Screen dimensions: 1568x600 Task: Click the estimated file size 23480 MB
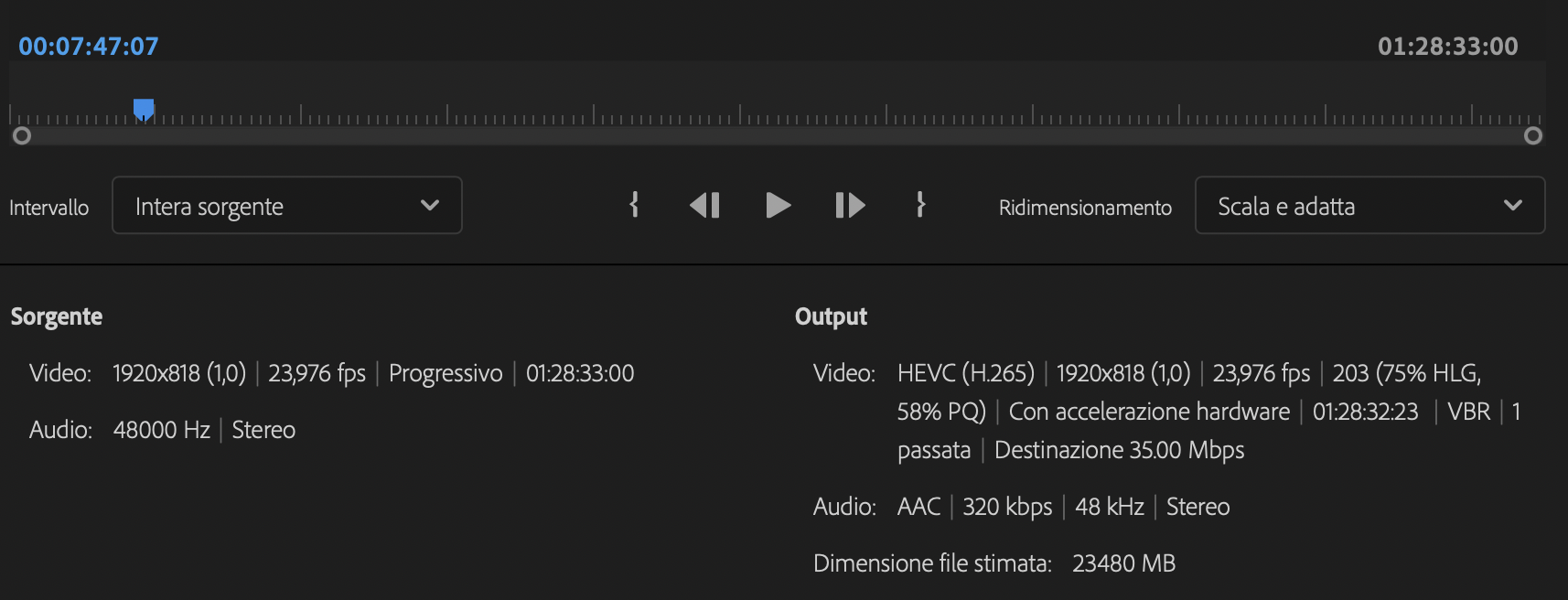(x=1123, y=563)
